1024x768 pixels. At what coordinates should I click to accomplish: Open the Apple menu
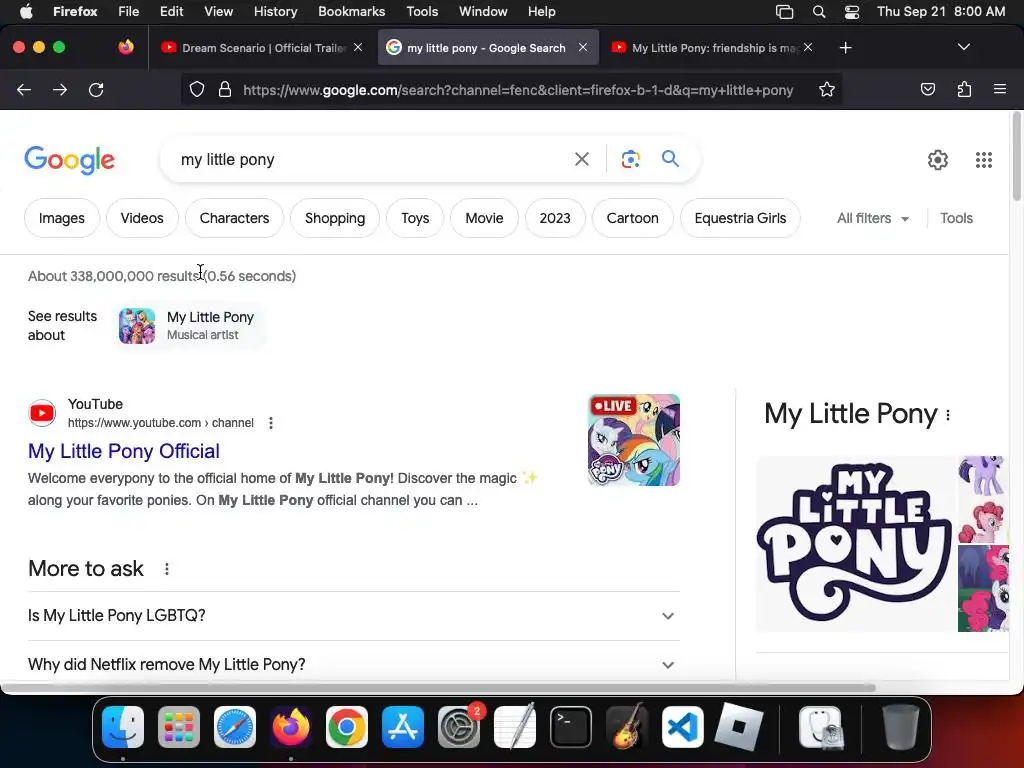26,12
